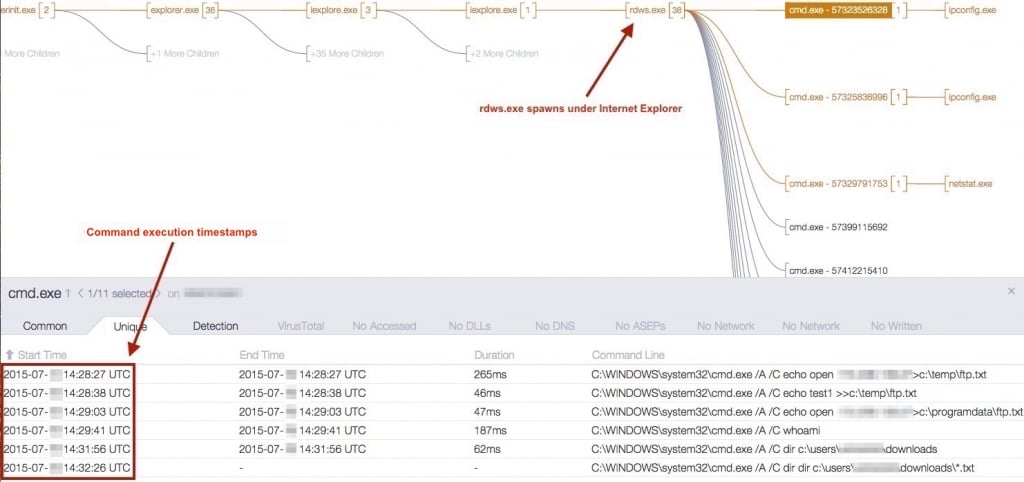Expand rdws.exe child count 38
Image resolution: width=1024 pixels, height=482 pixels.
point(677,10)
